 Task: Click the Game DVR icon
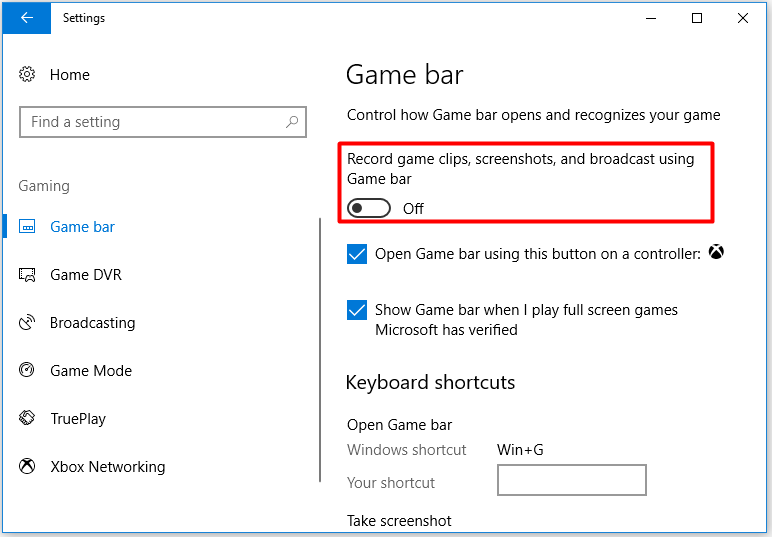27,275
